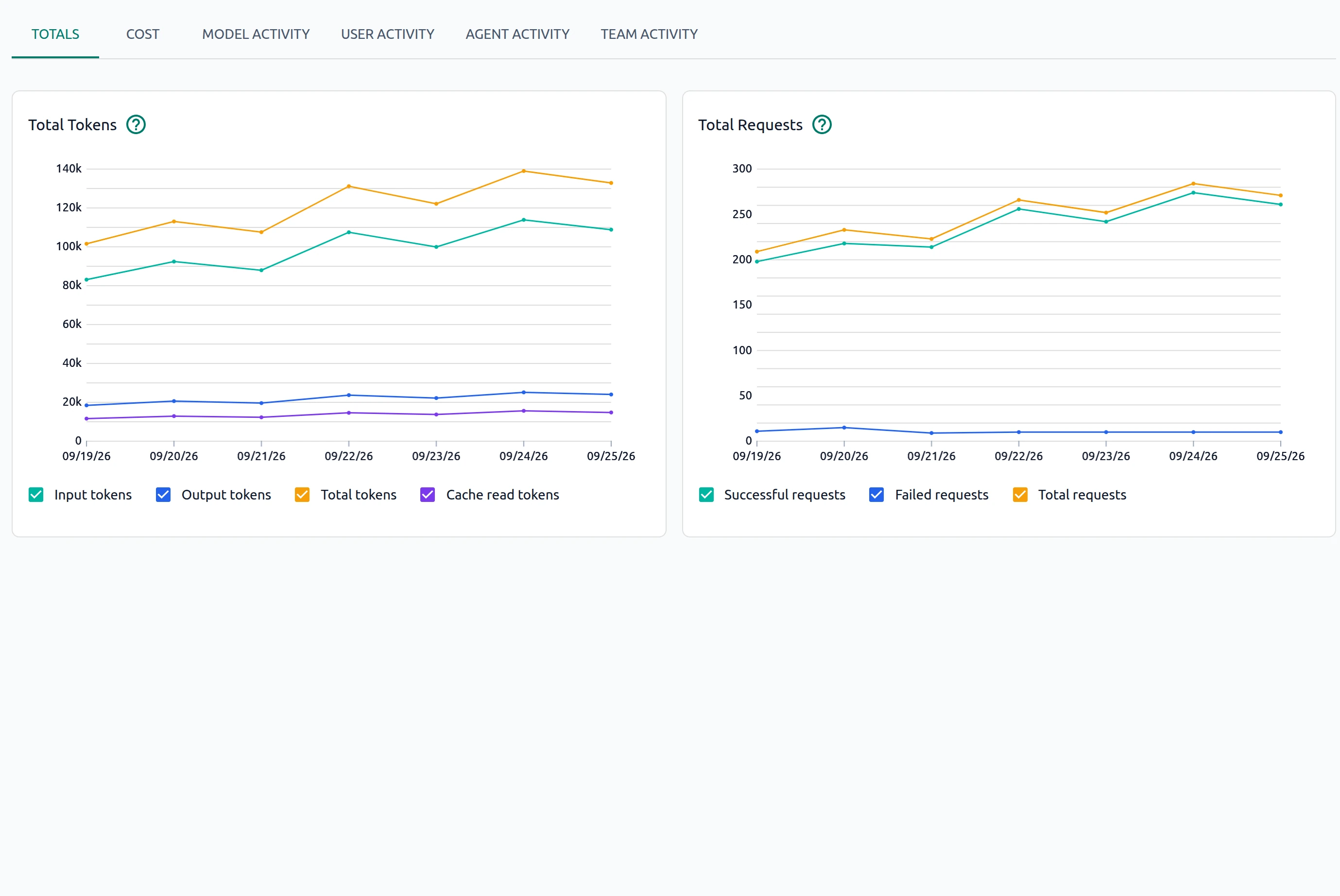Click the Total tokens point on 09/19/26

click(86, 244)
